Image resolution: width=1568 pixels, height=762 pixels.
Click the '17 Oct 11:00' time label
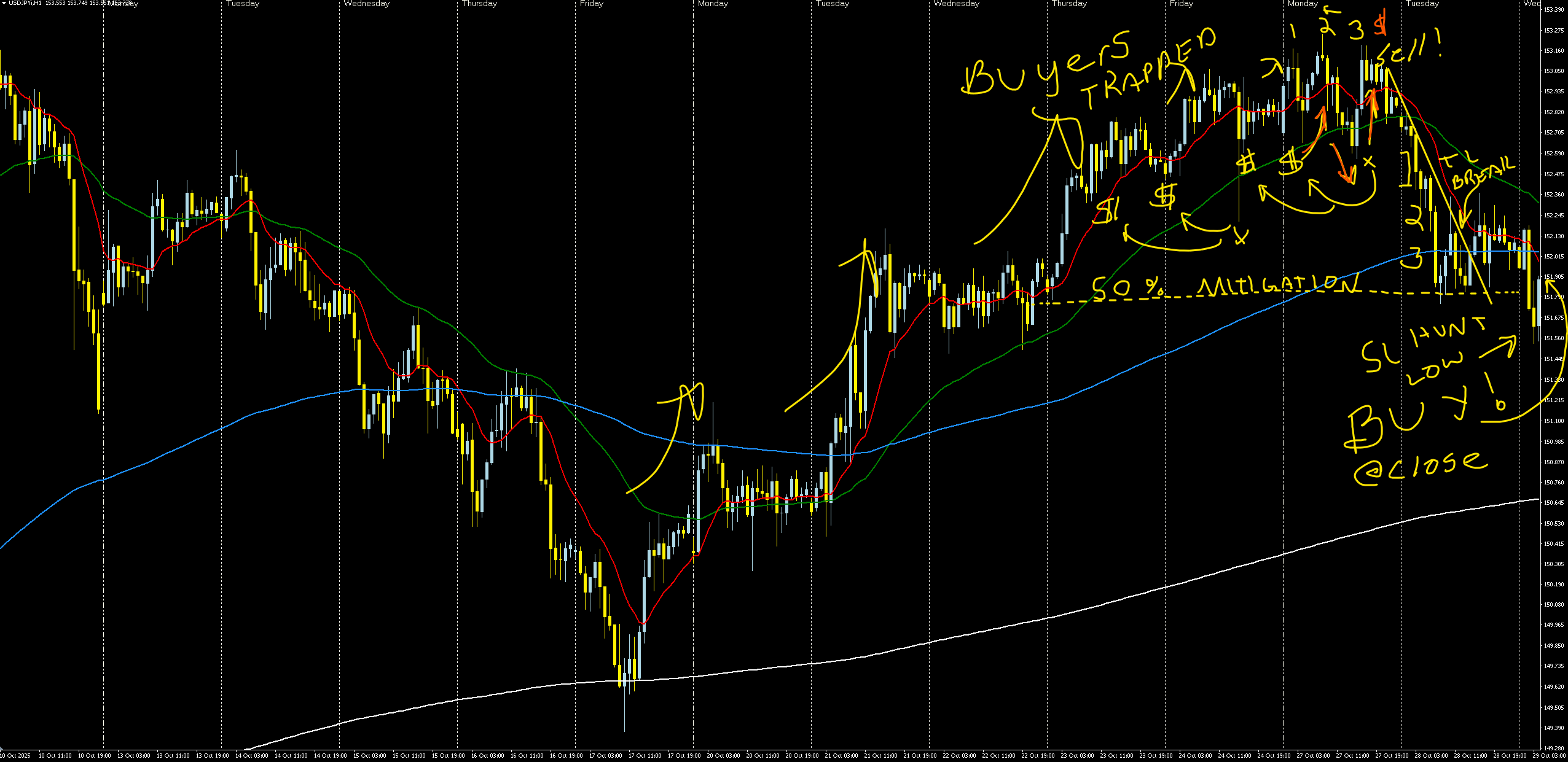(x=645, y=756)
